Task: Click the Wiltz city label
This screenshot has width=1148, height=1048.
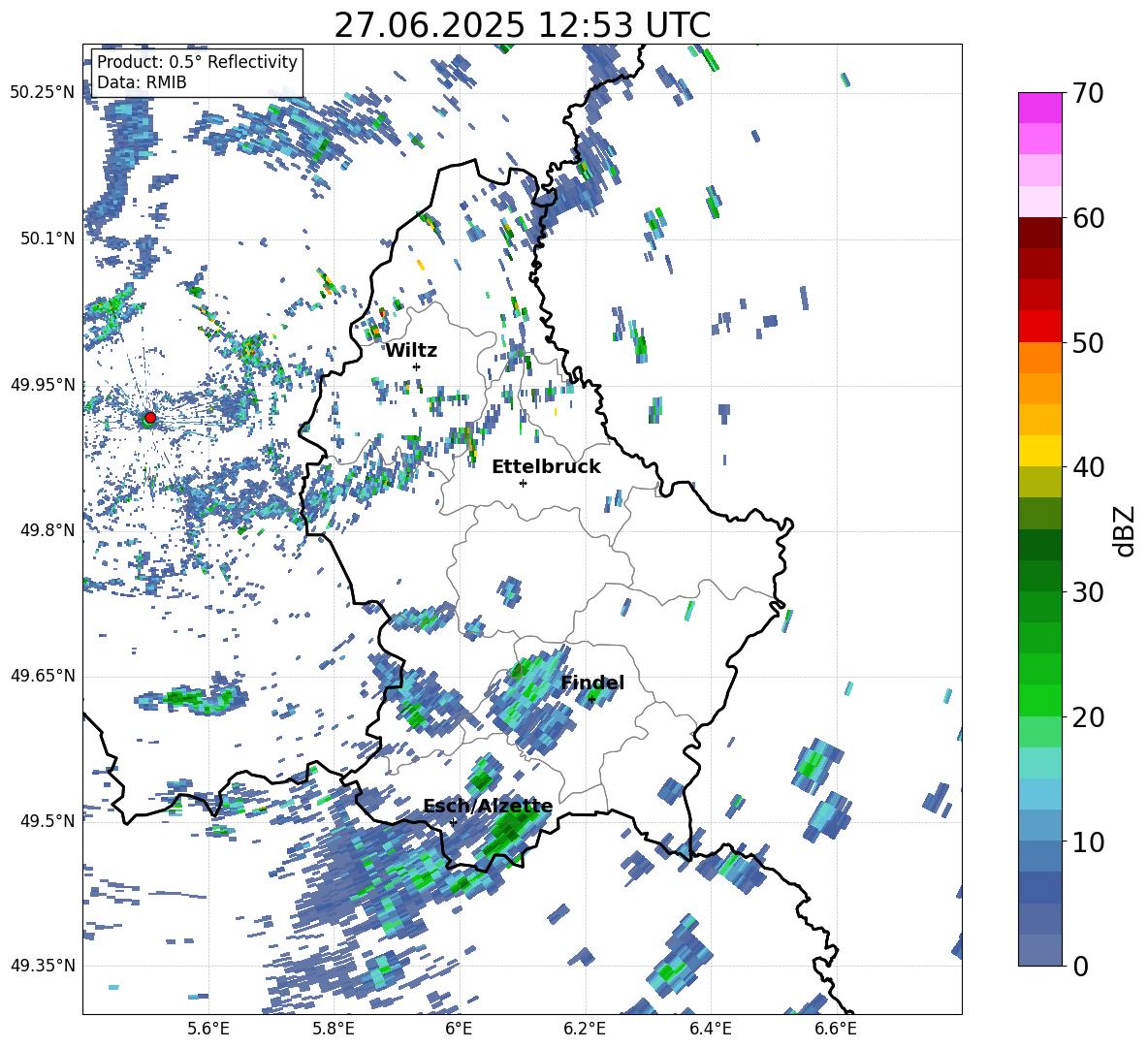Action: pos(411,351)
